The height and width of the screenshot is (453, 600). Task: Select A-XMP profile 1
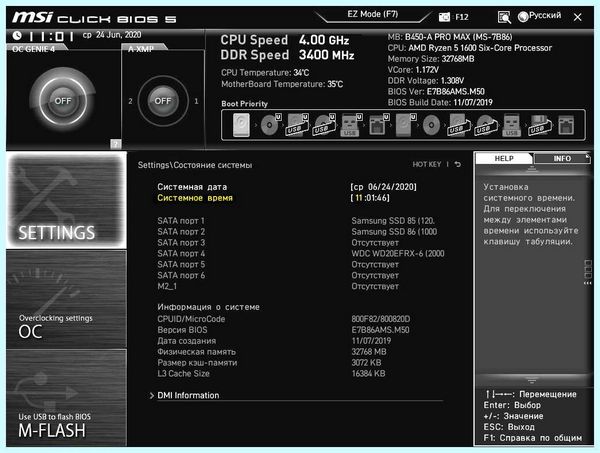196,101
